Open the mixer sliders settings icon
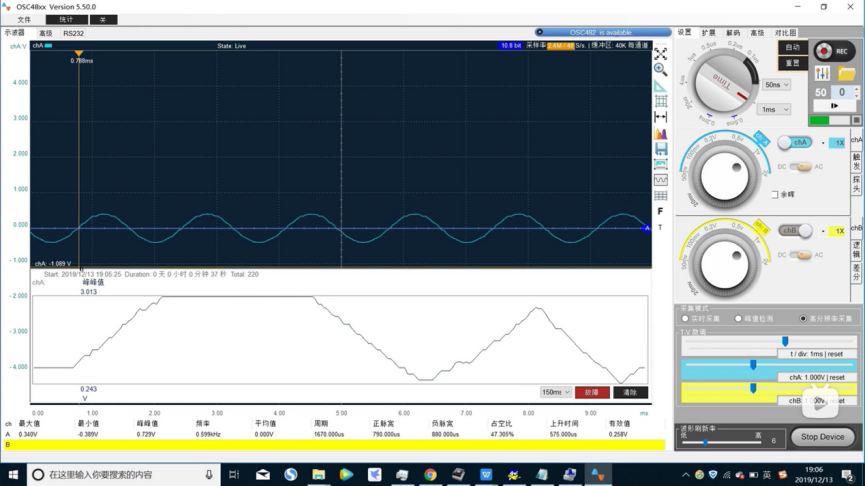The image size is (865, 486). 823,73
